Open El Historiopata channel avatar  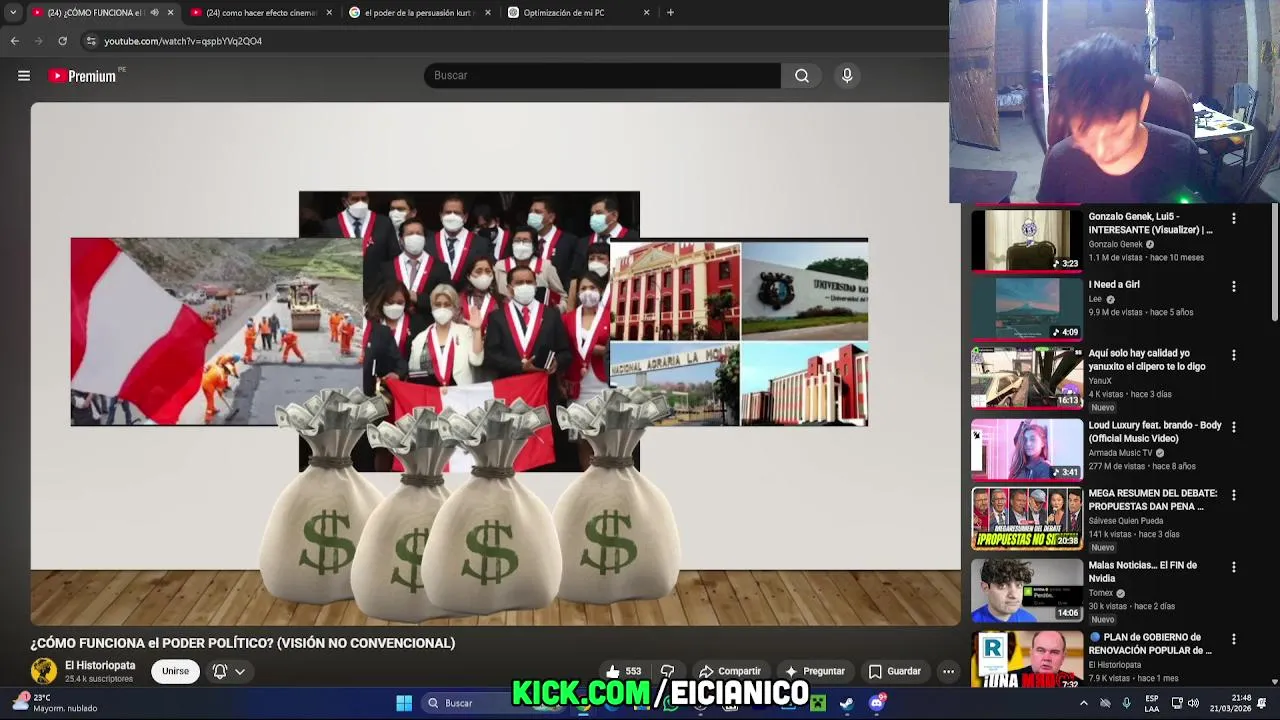[44, 671]
